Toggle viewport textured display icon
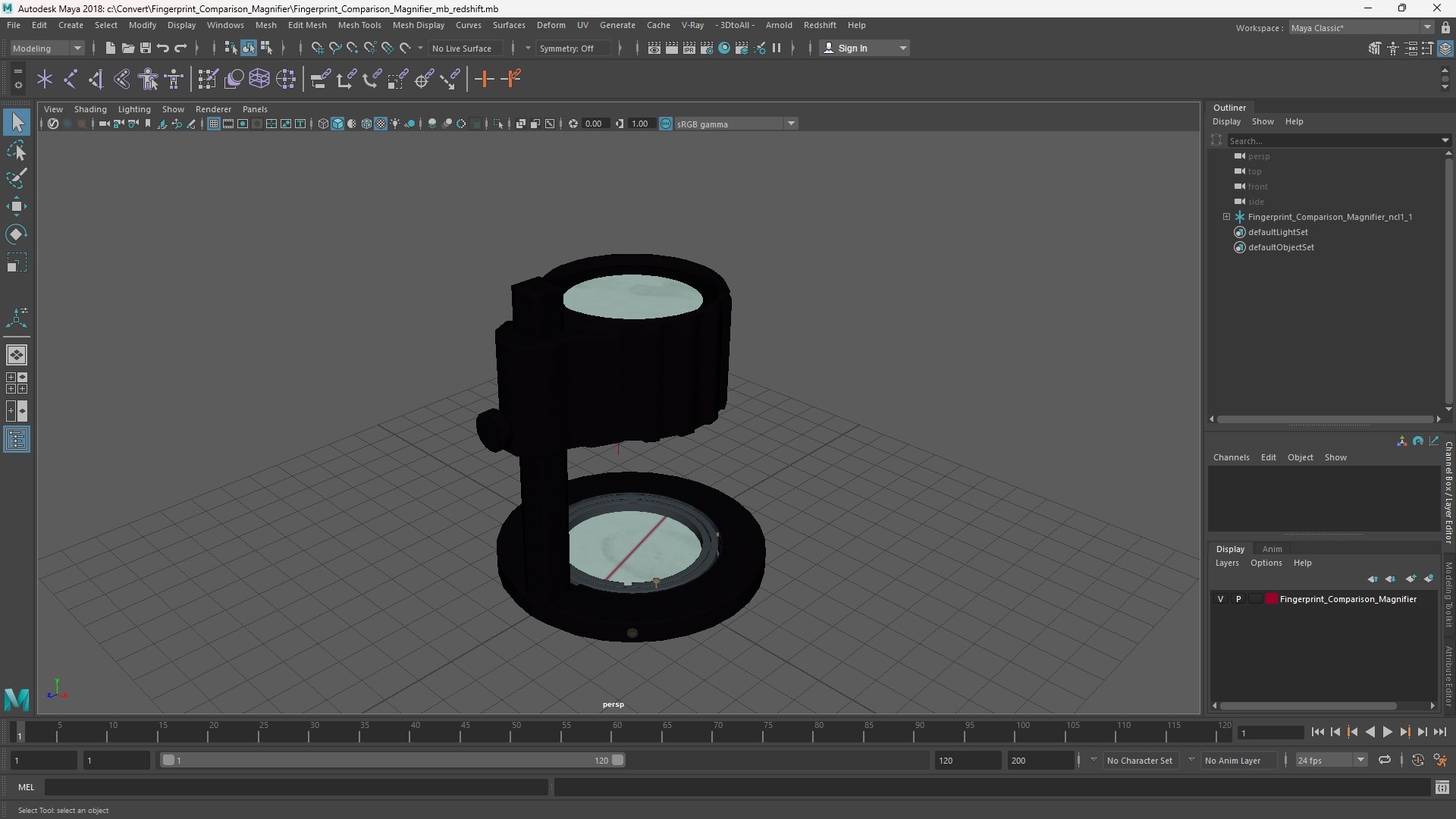 (381, 124)
